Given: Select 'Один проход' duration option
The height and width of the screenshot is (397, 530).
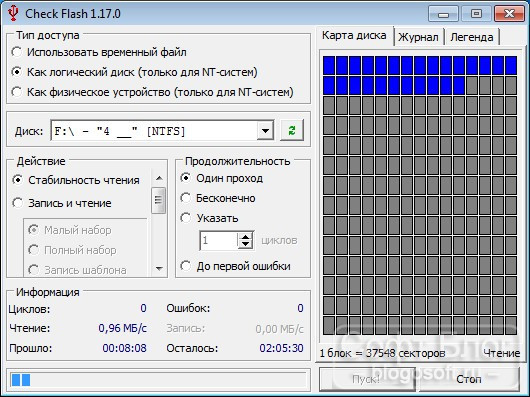Looking at the screenshot, I should coord(222,178).
